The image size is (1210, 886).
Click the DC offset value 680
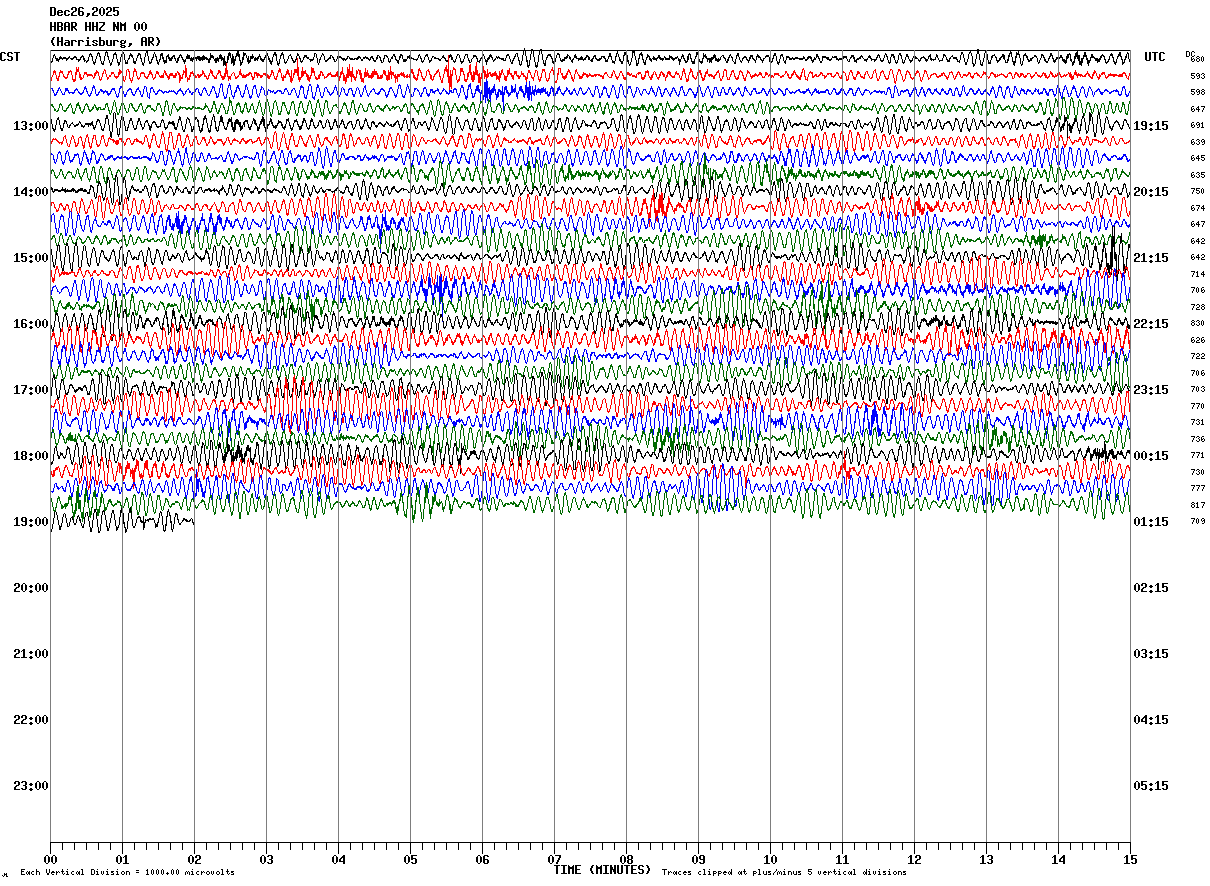tap(1197, 60)
